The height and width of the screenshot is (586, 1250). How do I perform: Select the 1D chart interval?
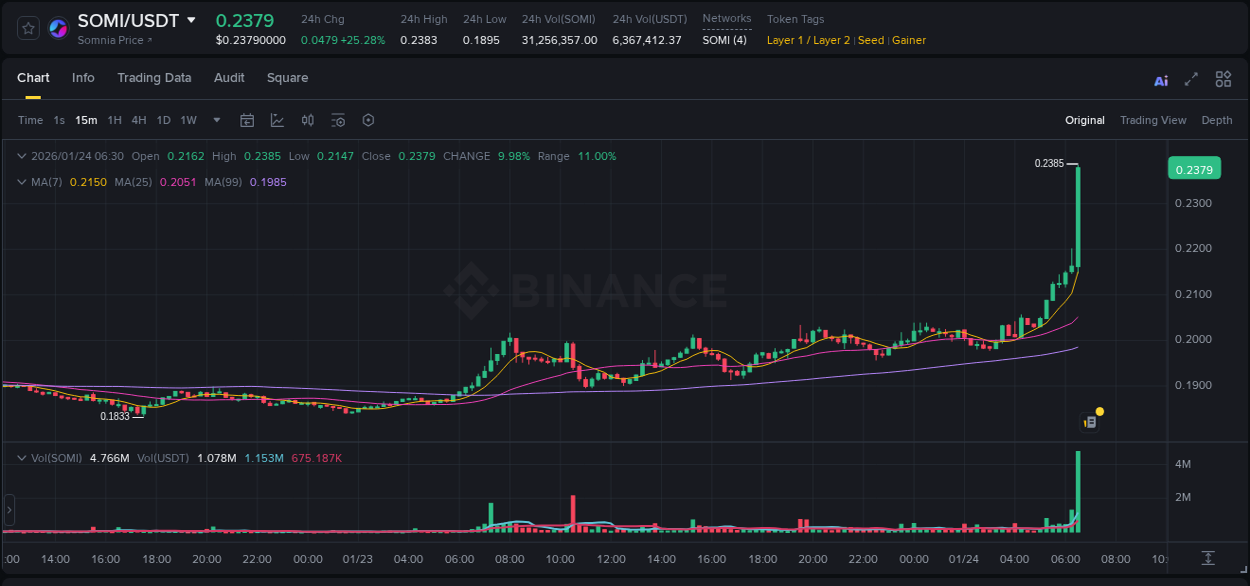(x=163, y=120)
